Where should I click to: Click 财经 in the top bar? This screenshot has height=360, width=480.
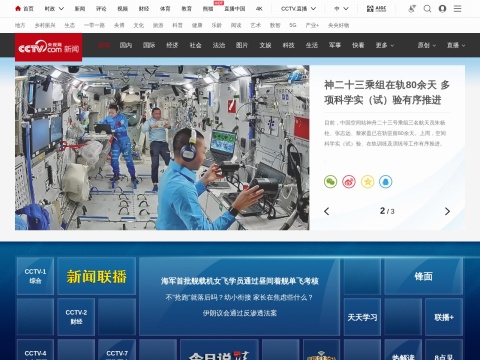(144, 9)
